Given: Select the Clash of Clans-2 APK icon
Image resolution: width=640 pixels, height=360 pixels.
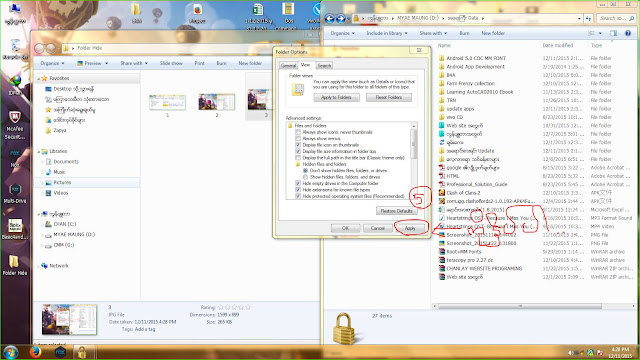Looking at the screenshot, I should [441, 193].
